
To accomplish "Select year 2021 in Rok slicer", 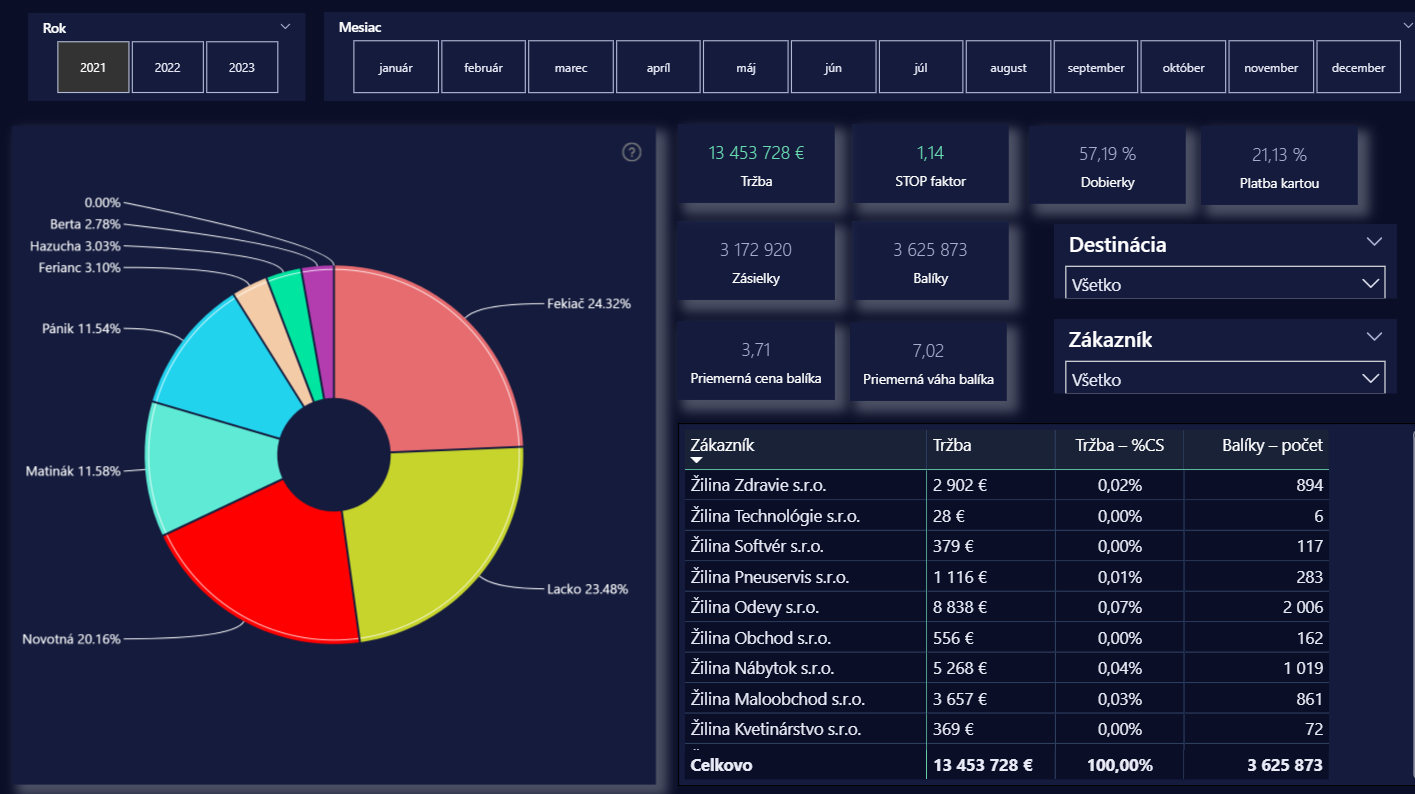I will click(x=93, y=68).
